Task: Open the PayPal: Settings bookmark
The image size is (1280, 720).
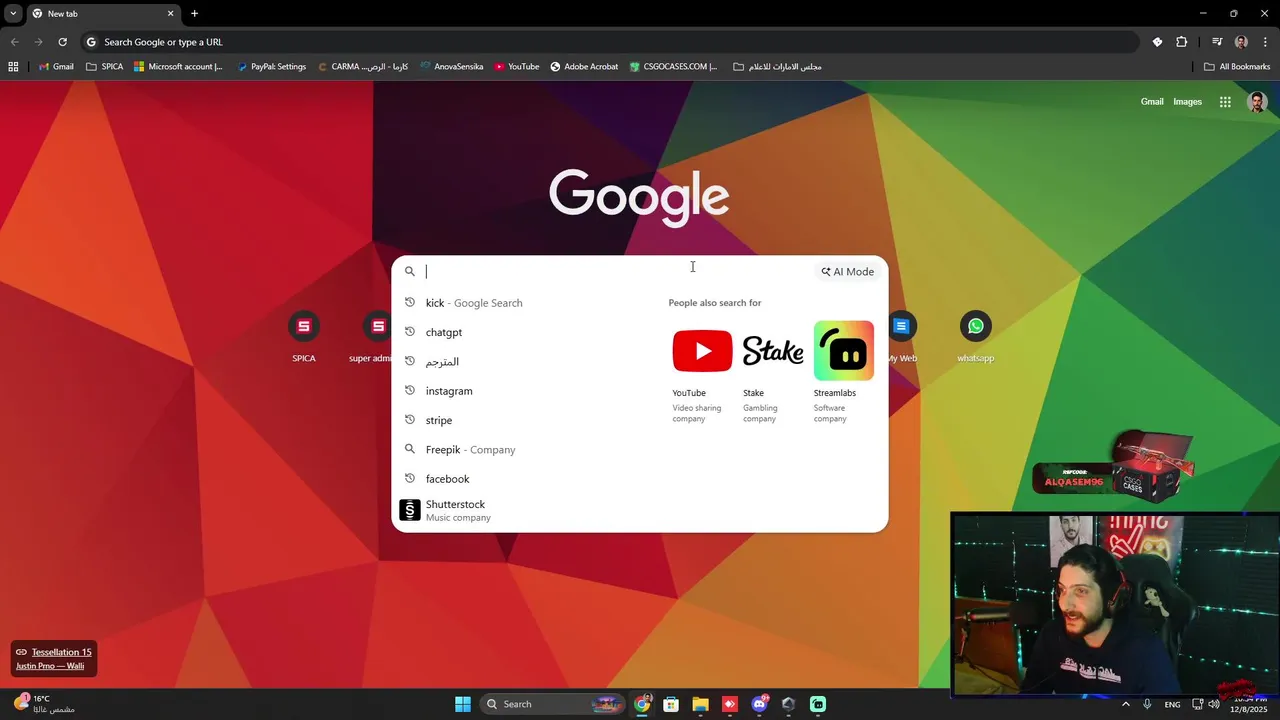Action: click(x=272, y=67)
